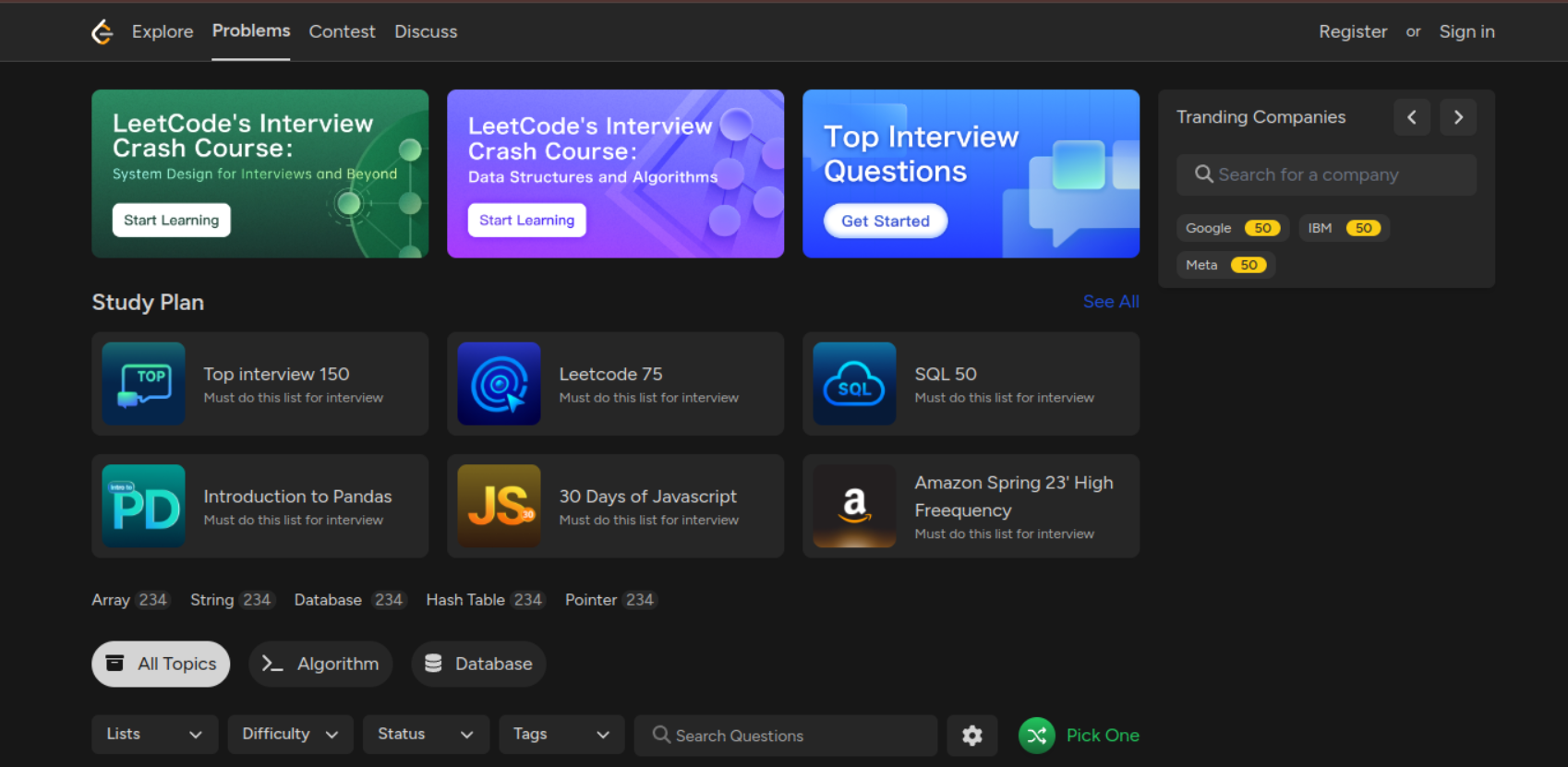Expand the Lists dropdown

[x=154, y=735]
